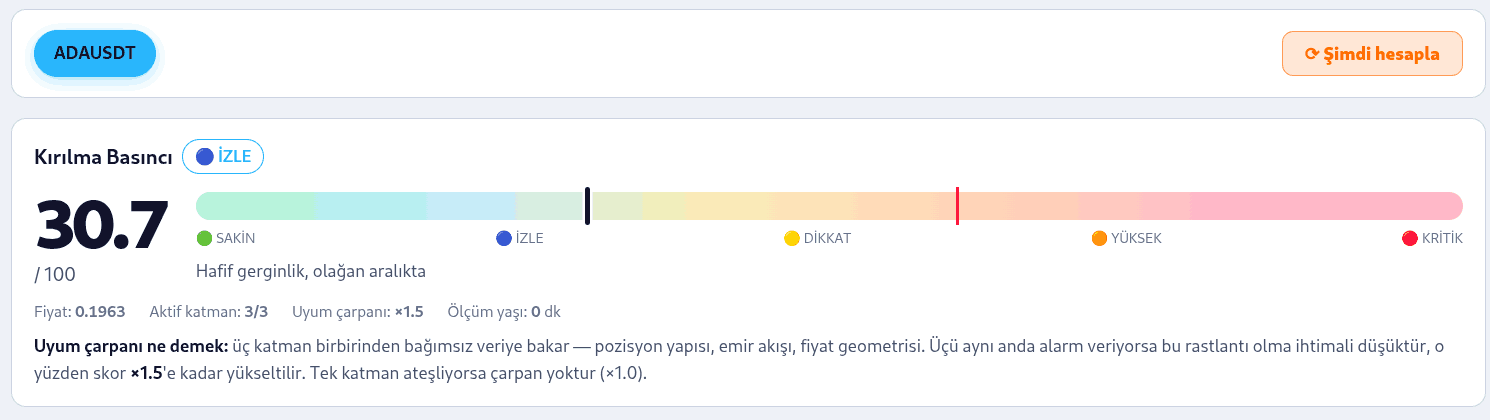Image resolution: width=1490 pixels, height=420 pixels.
Task: Click the orange YÜKSEK legend dot
Action: pos(1099,238)
